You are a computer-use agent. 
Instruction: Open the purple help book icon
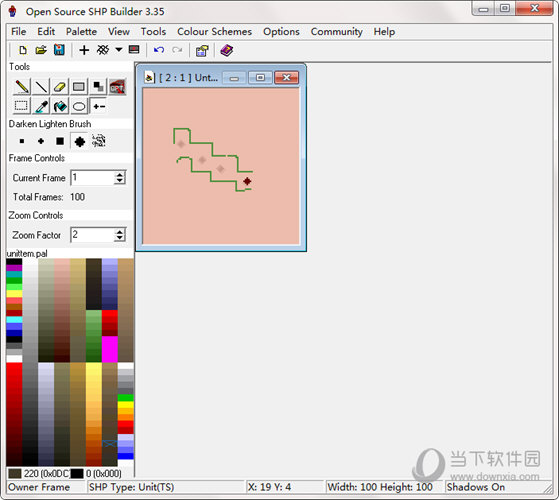tap(227, 50)
